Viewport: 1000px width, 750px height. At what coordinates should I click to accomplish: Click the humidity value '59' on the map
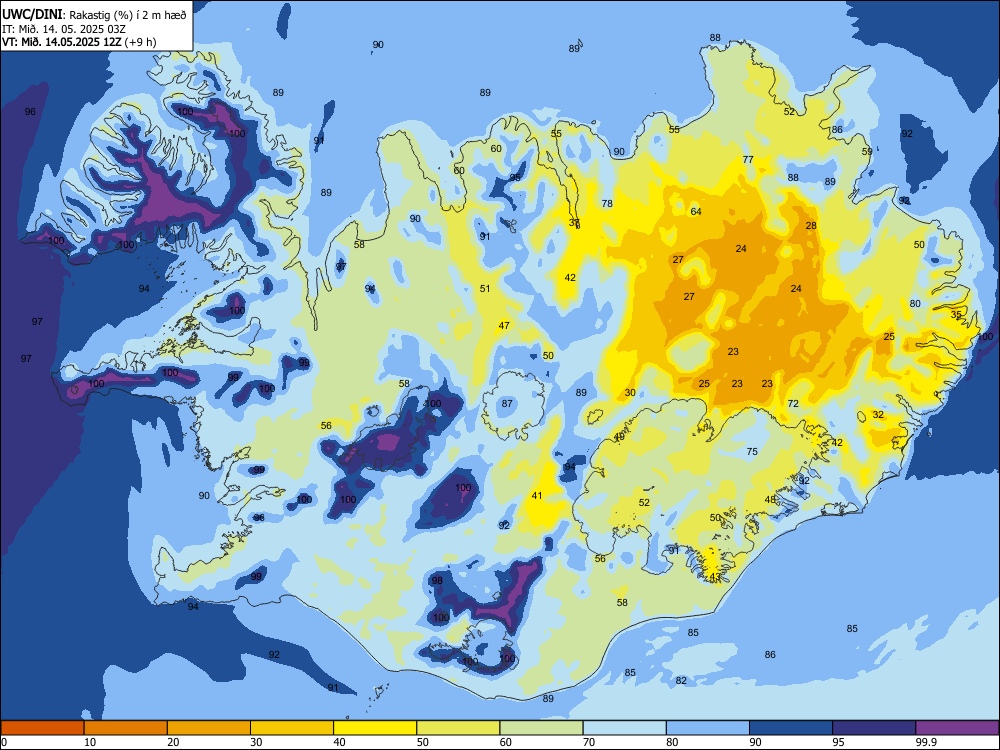click(x=867, y=152)
